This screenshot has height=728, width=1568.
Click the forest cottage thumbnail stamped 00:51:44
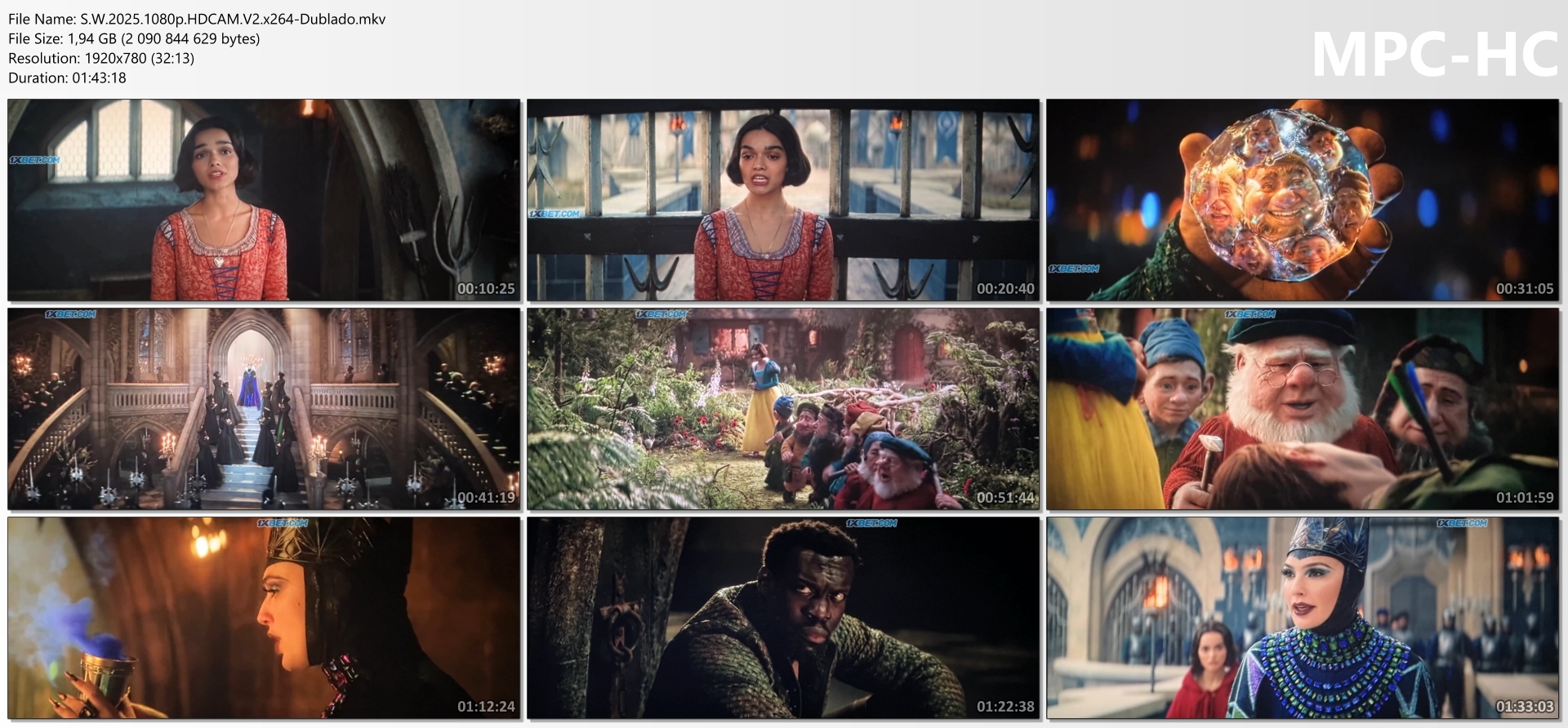pyautogui.click(x=783, y=409)
